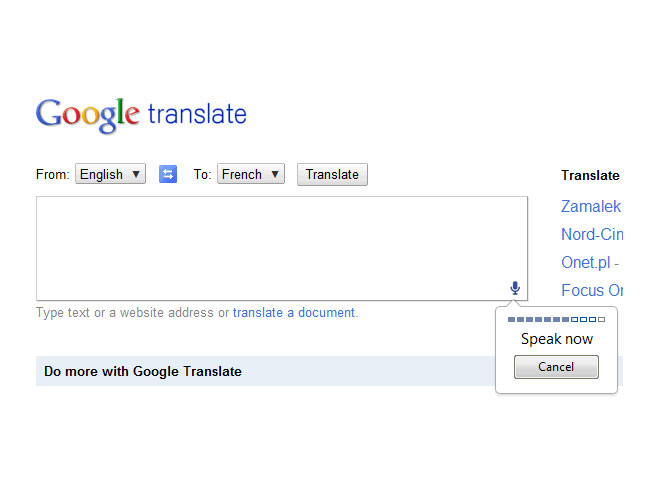Open the translate a document link
Screen dimensions: 660x495
click(295, 313)
